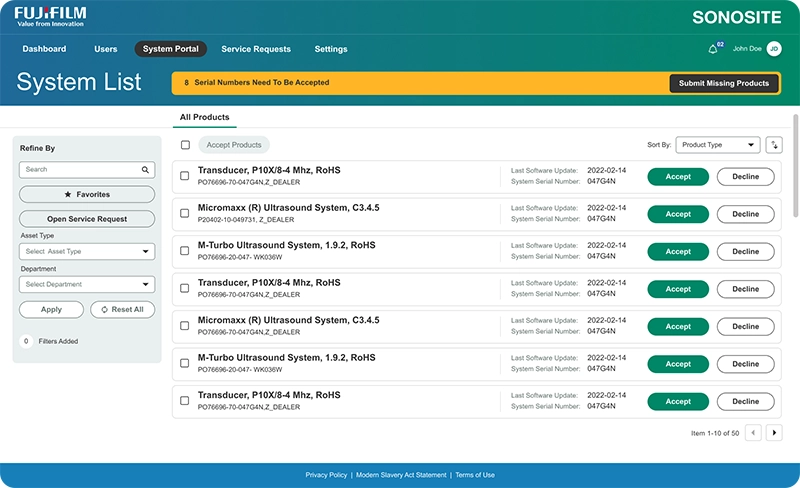The width and height of the screenshot is (800, 488).
Task: Expand the Sort By Product Type dropdown
Action: pos(717,145)
